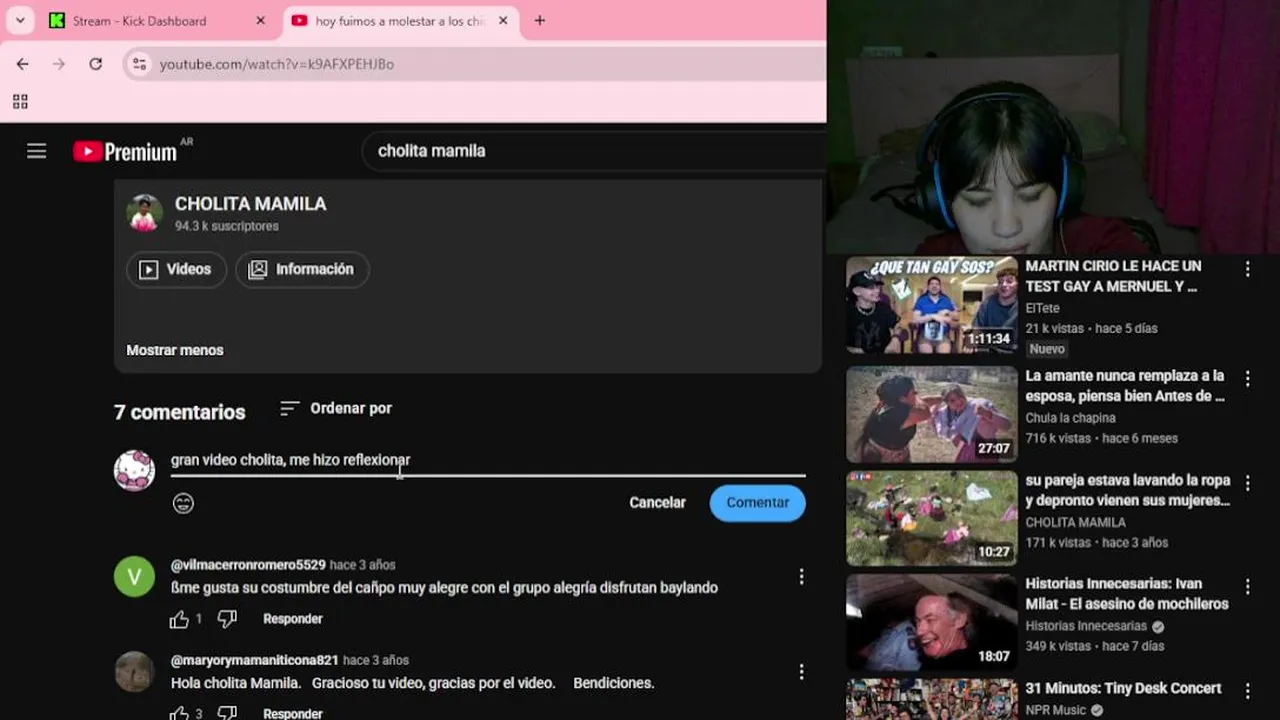This screenshot has height=720, width=1280.
Task: Open @vilmacerronromero5529 profile link
Action: coord(248,565)
